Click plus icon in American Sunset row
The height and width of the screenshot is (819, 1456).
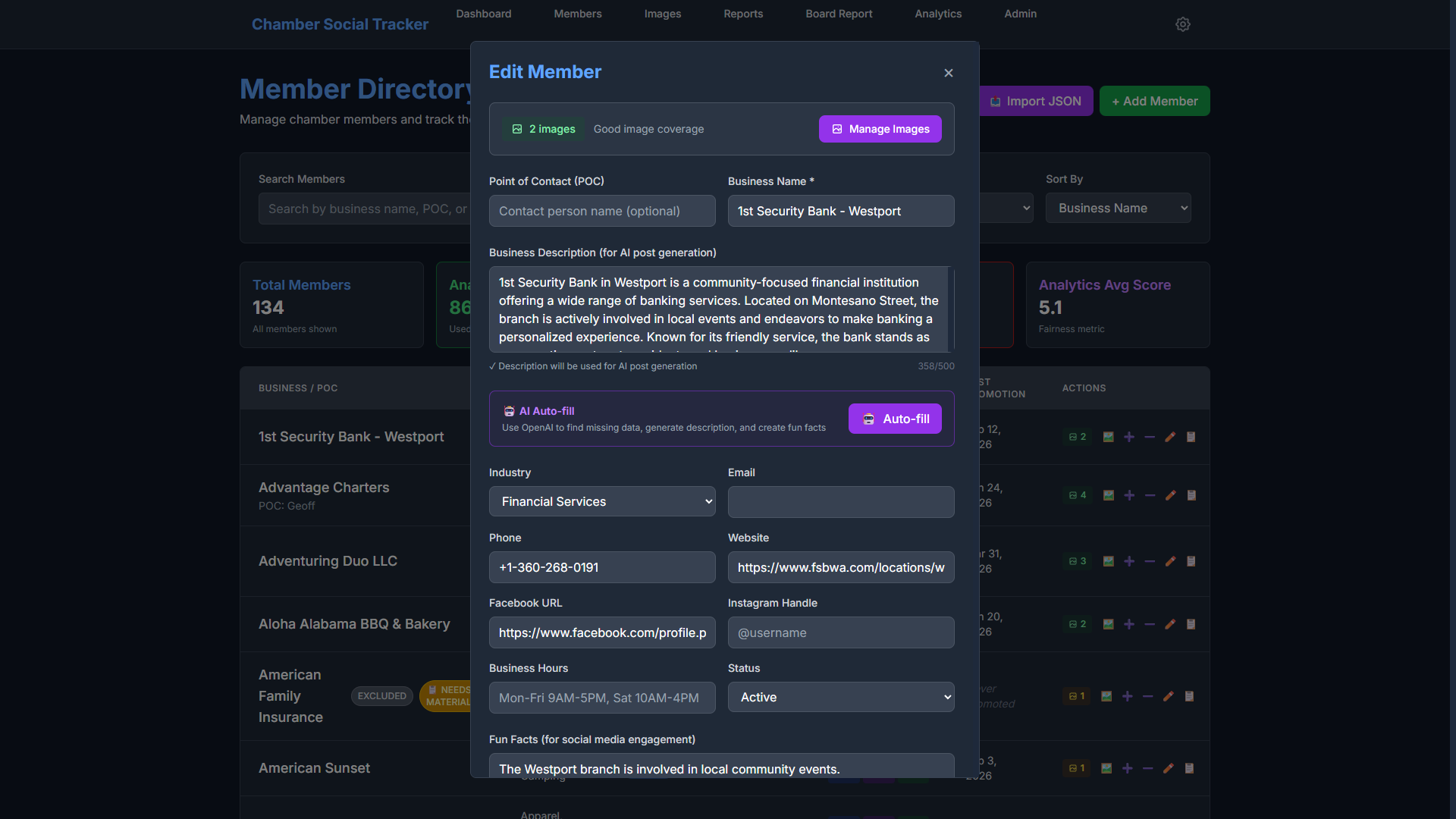[1128, 768]
